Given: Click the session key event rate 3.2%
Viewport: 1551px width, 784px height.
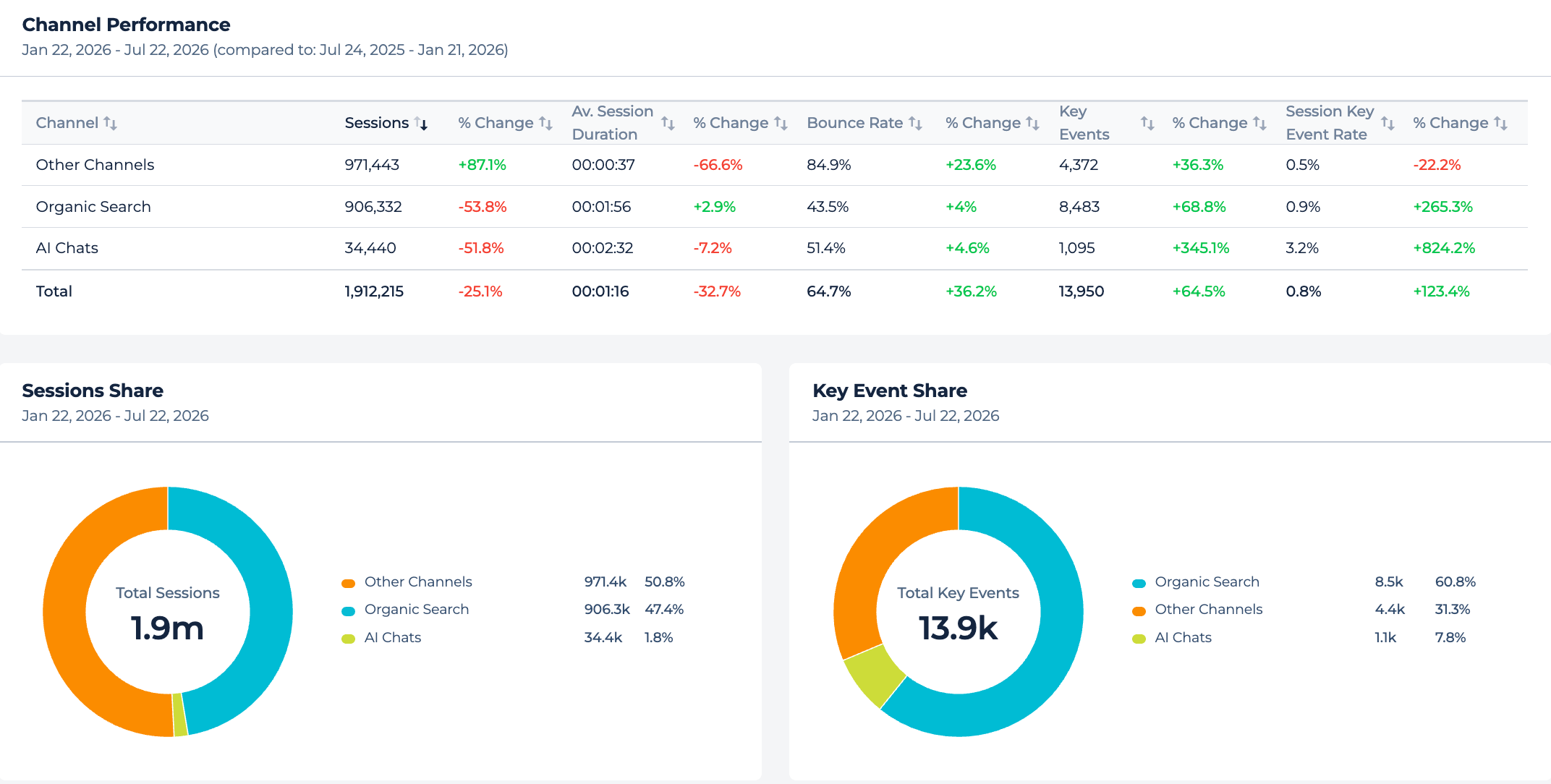Looking at the screenshot, I should tap(1302, 248).
